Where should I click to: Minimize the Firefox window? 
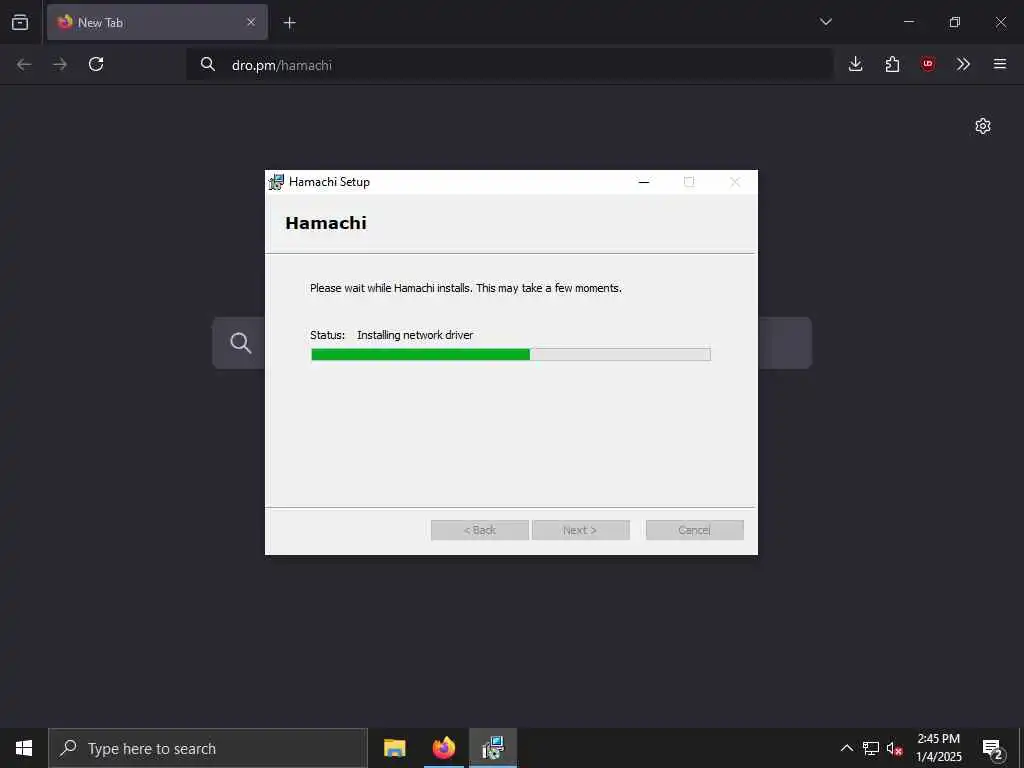908,22
